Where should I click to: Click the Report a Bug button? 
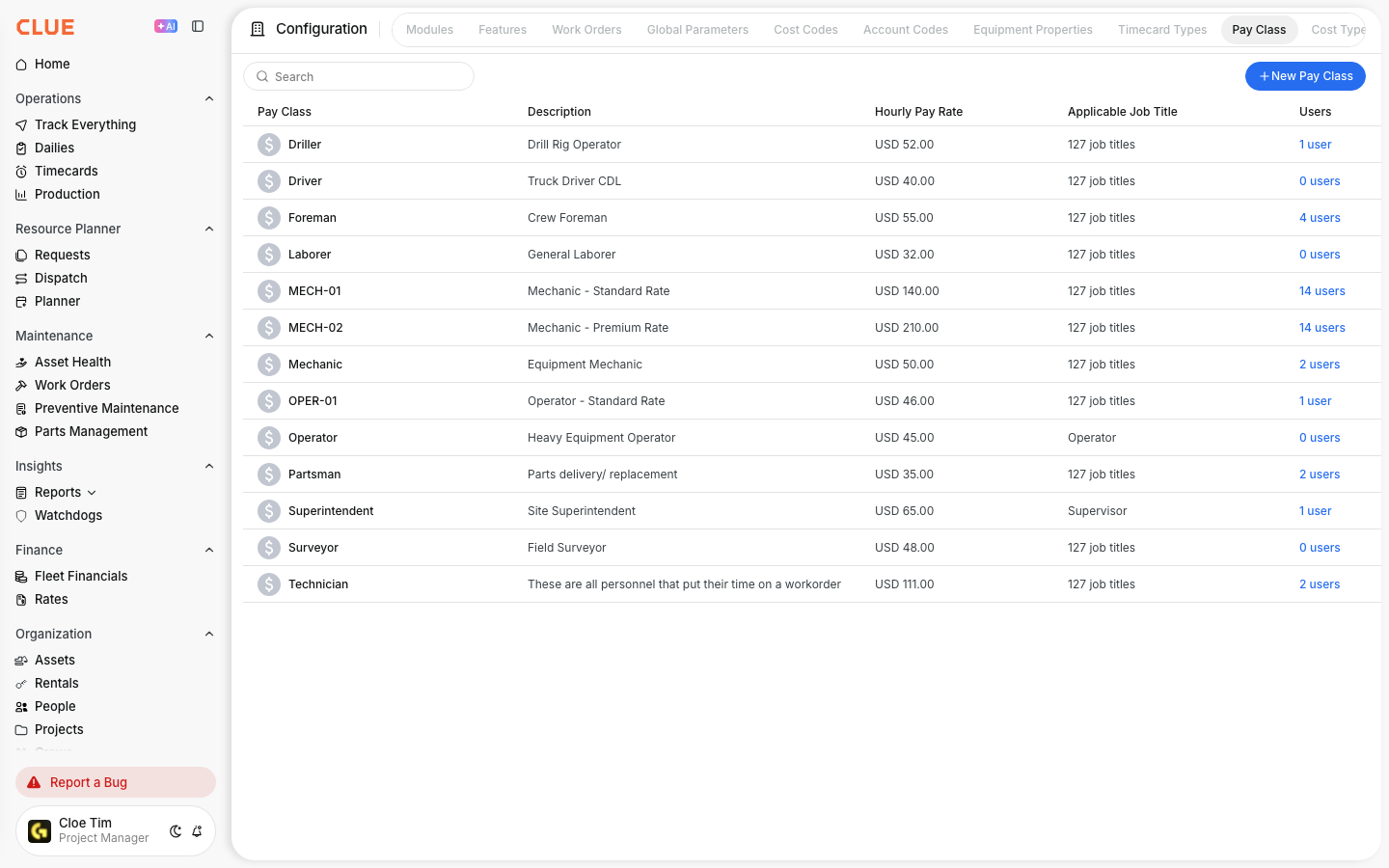[x=116, y=782]
